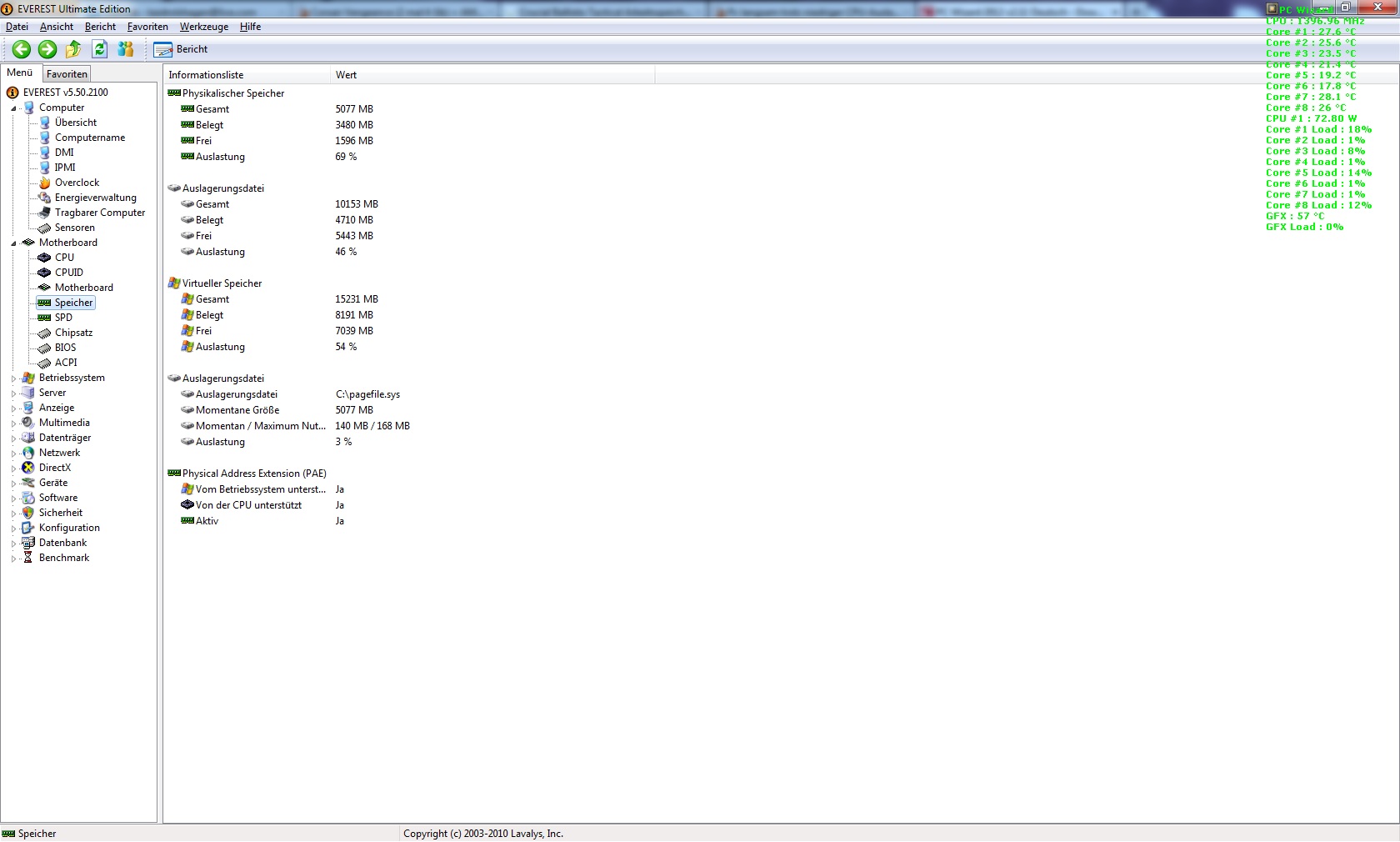Collapse the Motherboard tree category
This screenshot has width=1400, height=842.
[13, 243]
